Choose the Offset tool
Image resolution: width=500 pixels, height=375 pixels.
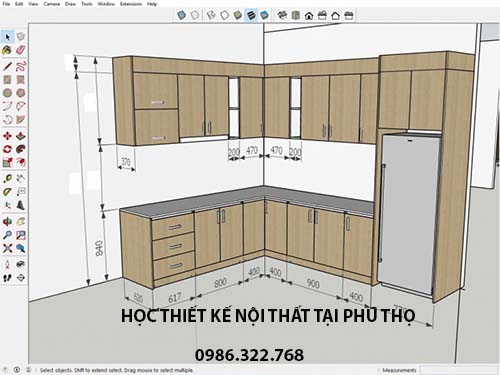[x=21, y=162]
